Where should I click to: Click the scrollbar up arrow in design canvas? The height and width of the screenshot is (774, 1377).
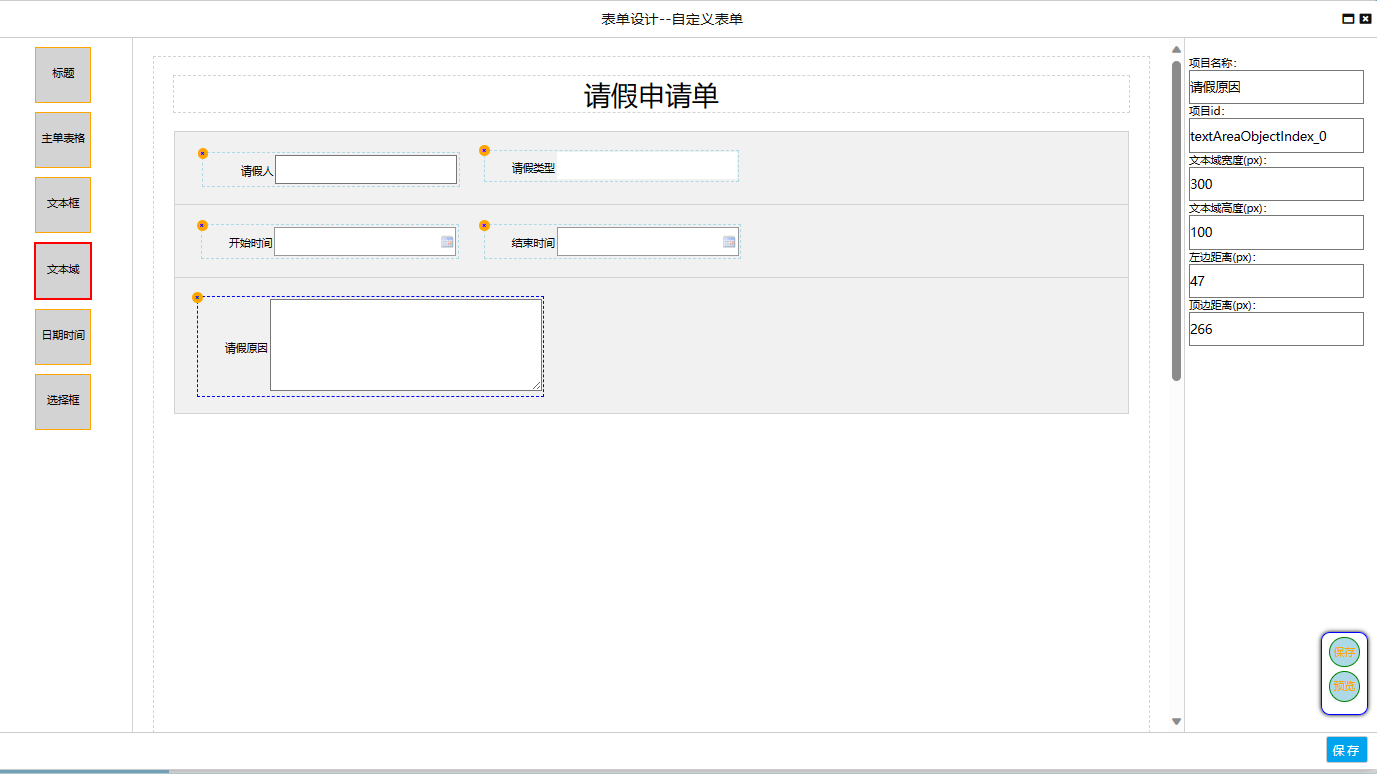pyautogui.click(x=1177, y=48)
